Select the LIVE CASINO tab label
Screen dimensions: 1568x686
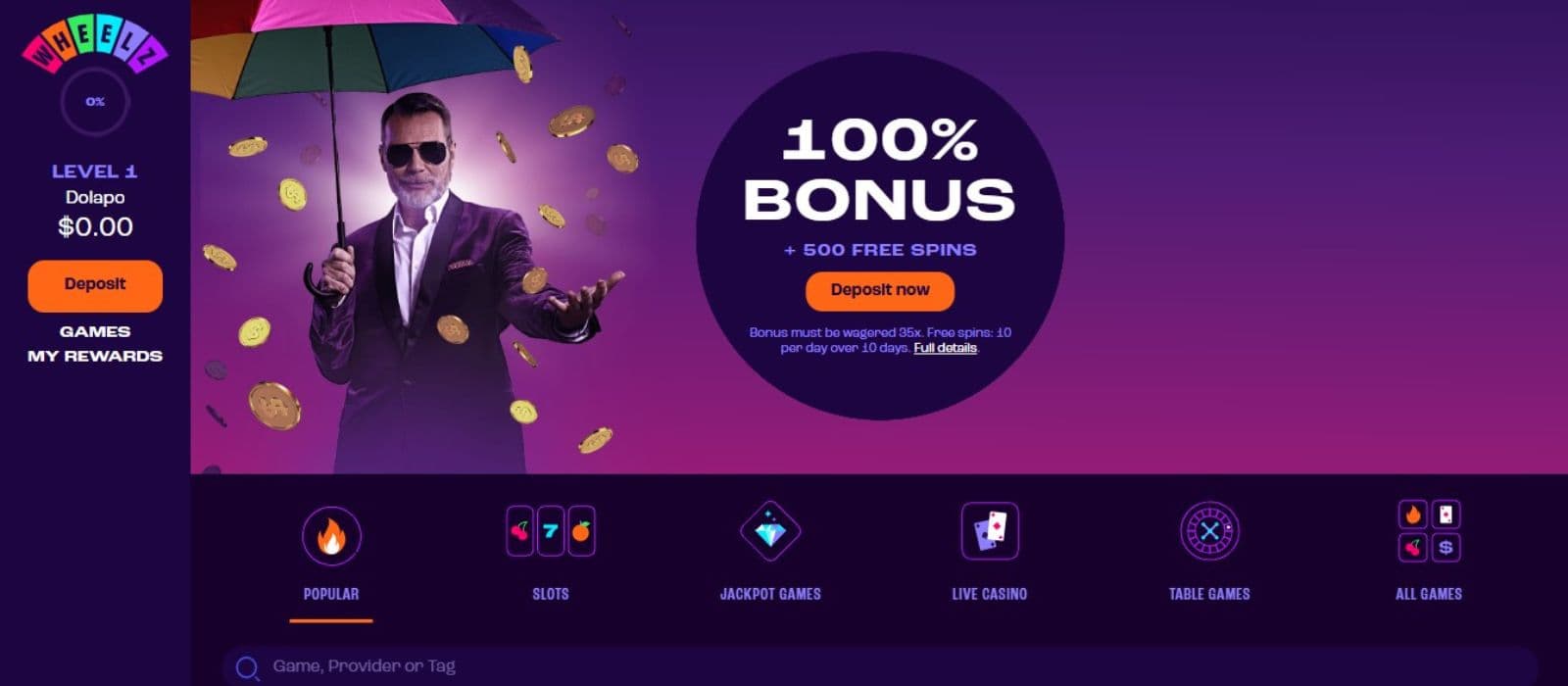click(990, 594)
